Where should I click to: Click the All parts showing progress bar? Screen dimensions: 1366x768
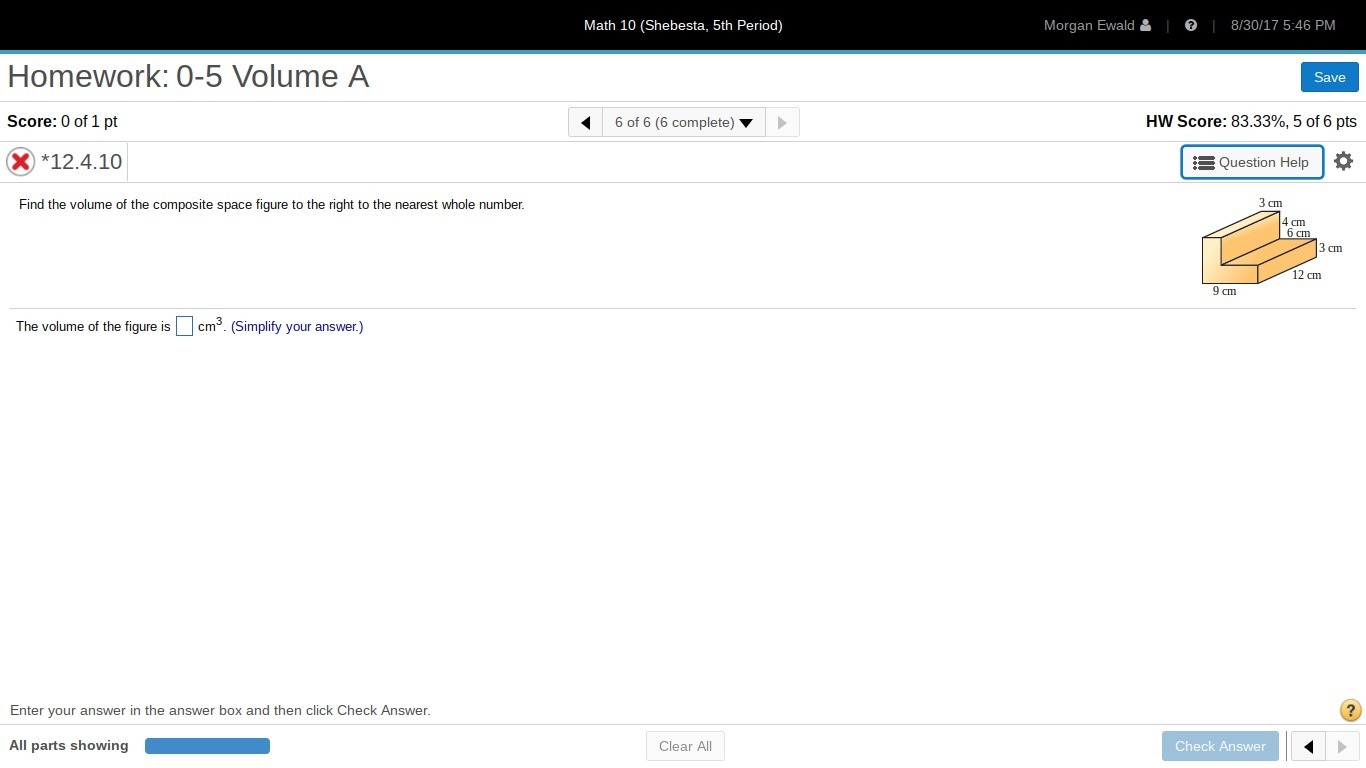207,746
